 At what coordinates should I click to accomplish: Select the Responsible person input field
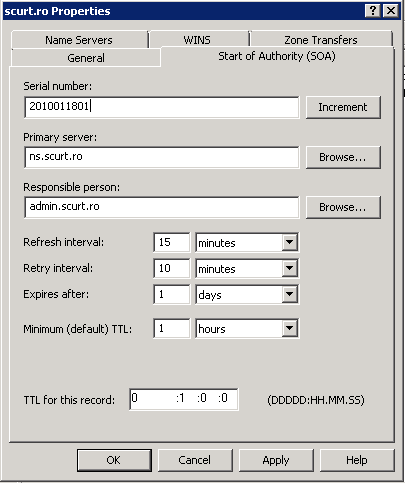[x=162, y=207]
